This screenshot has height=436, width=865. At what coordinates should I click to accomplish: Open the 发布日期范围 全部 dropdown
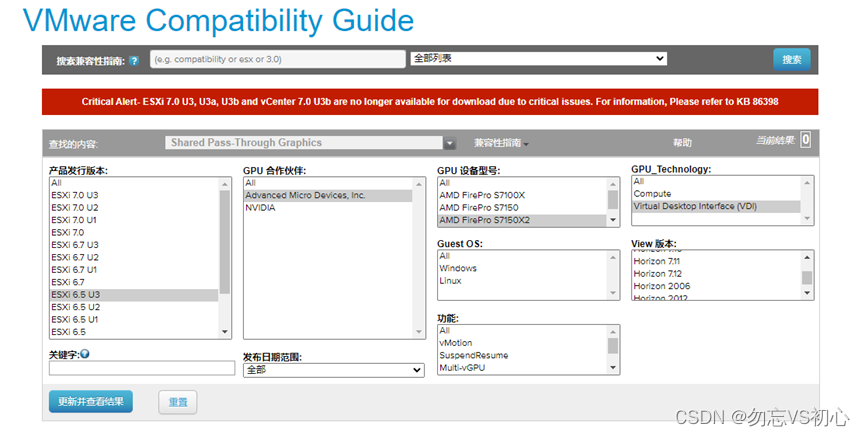[334, 370]
